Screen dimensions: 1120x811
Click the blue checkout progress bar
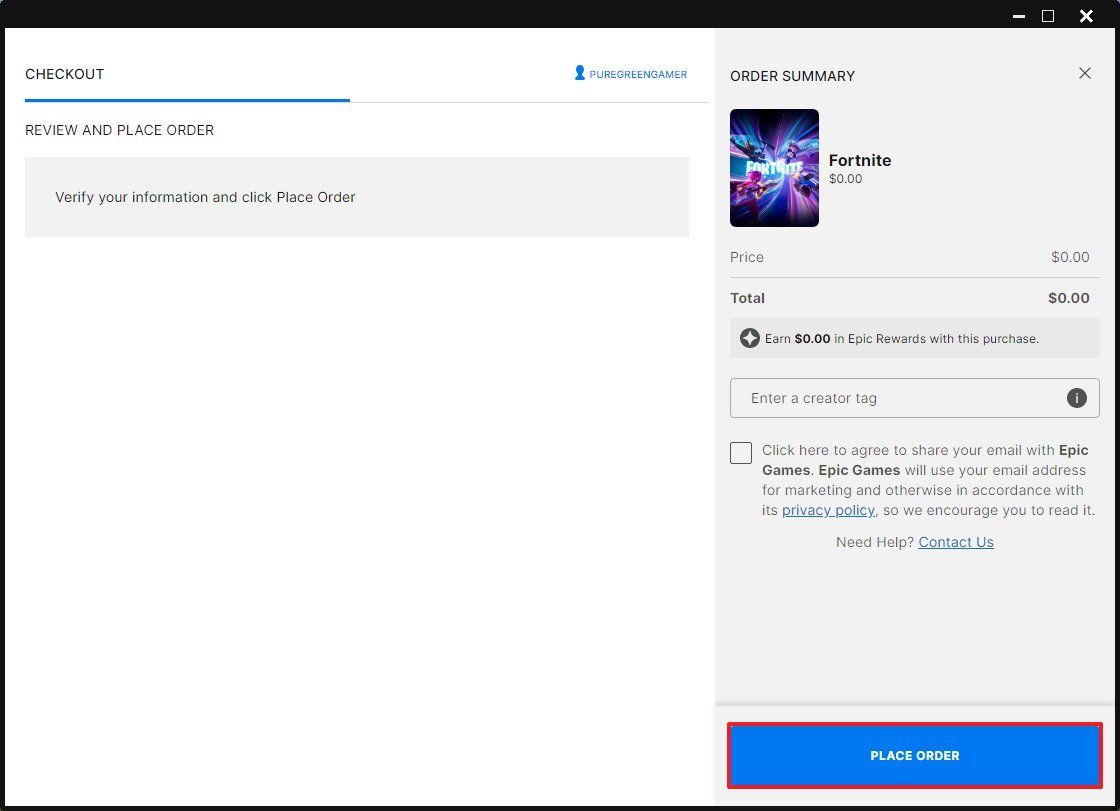[x=187, y=100]
